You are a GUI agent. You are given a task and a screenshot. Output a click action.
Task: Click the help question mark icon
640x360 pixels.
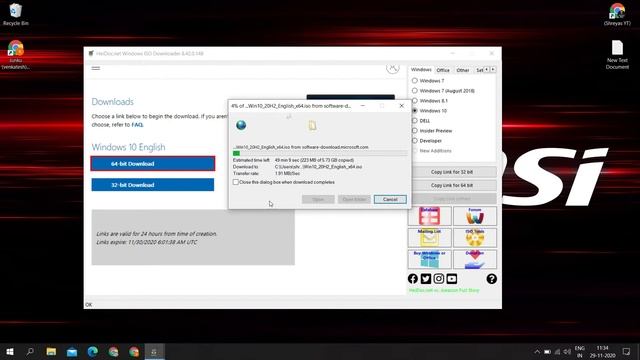[491, 279]
